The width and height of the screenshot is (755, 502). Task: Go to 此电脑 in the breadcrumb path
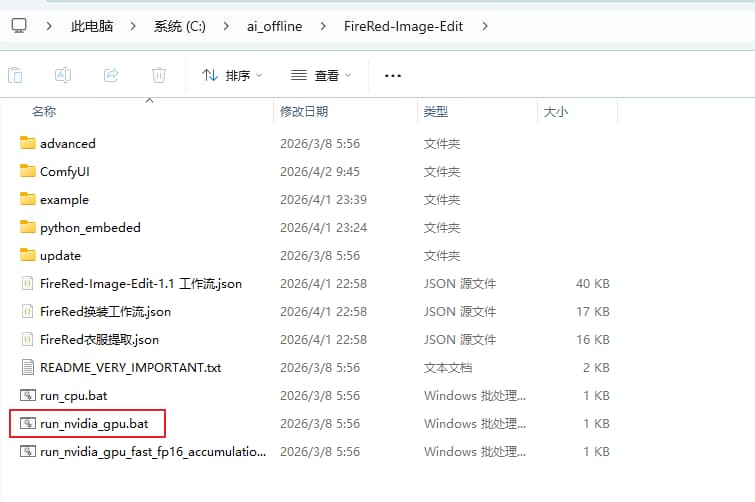point(91,27)
